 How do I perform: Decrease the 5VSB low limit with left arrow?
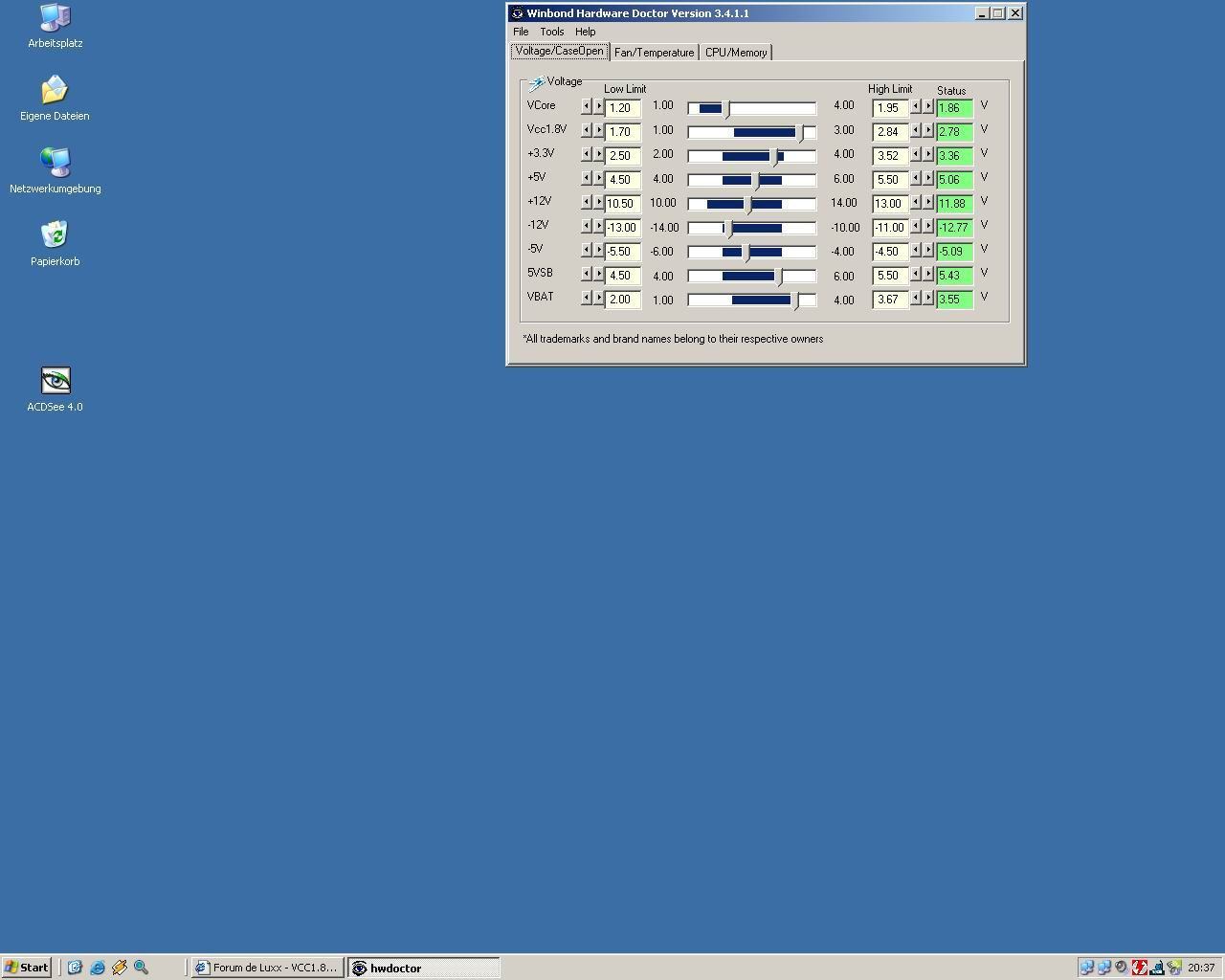(586, 274)
